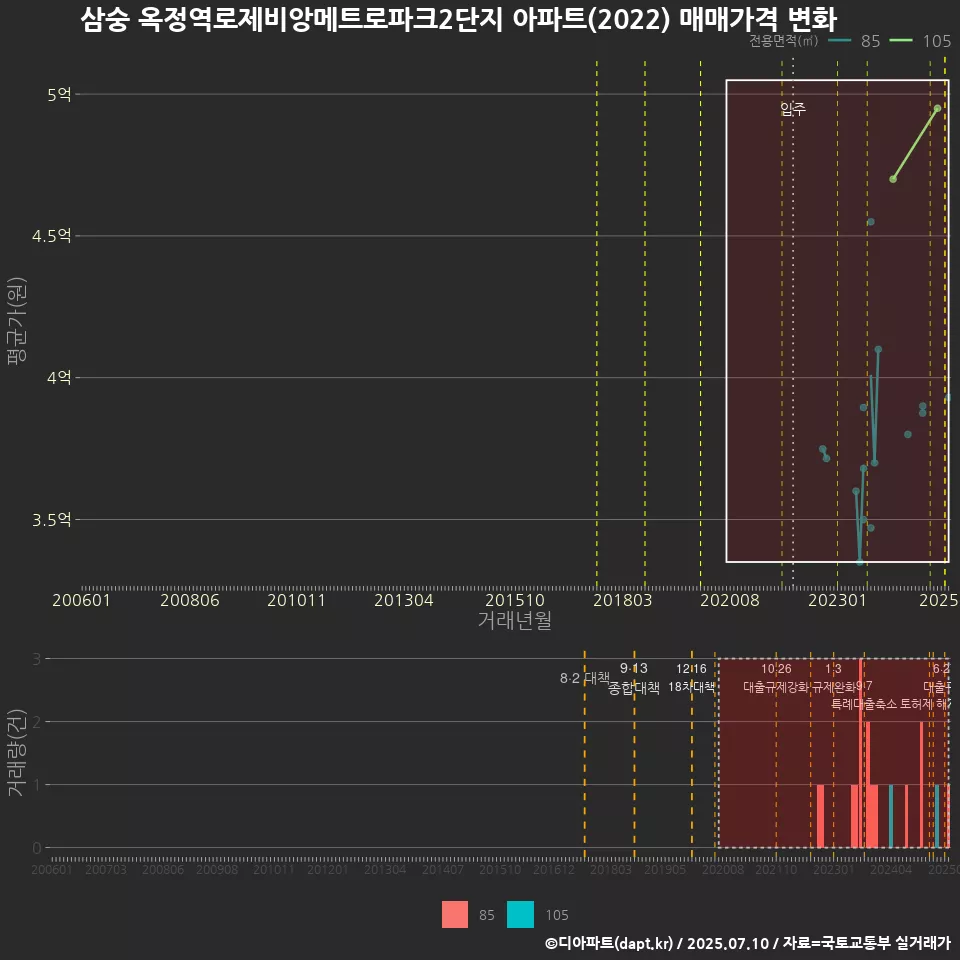
Task: Click the 특례대출축소 policy label
Action: (x=863, y=704)
